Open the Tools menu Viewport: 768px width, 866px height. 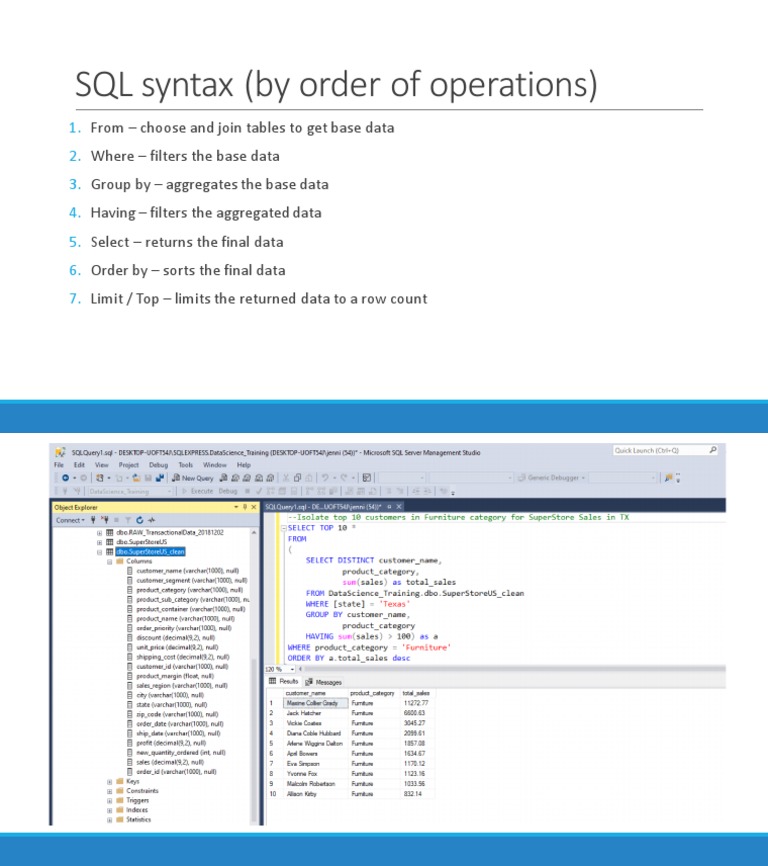(186, 465)
